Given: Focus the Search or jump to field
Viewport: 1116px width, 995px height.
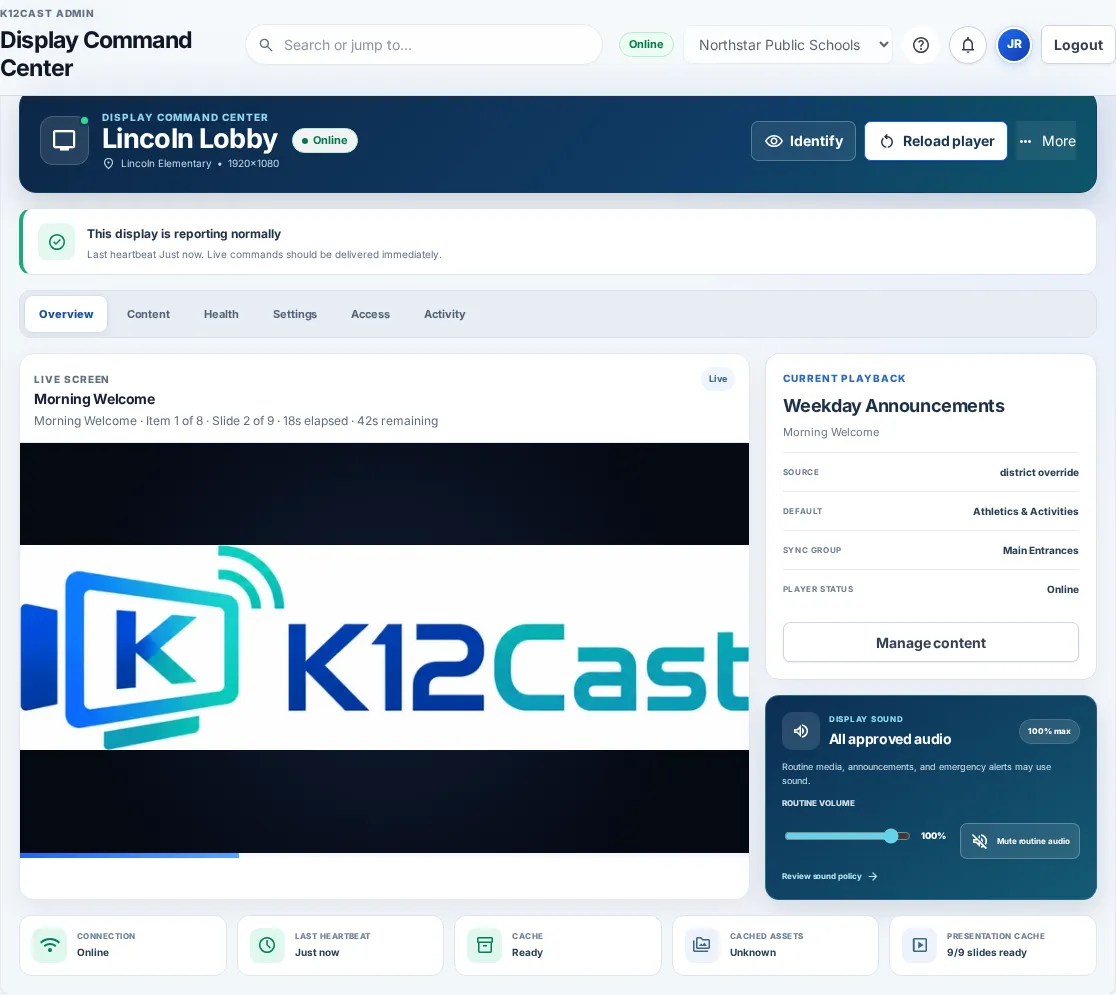Looking at the screenshot, I should pos(424,45).
